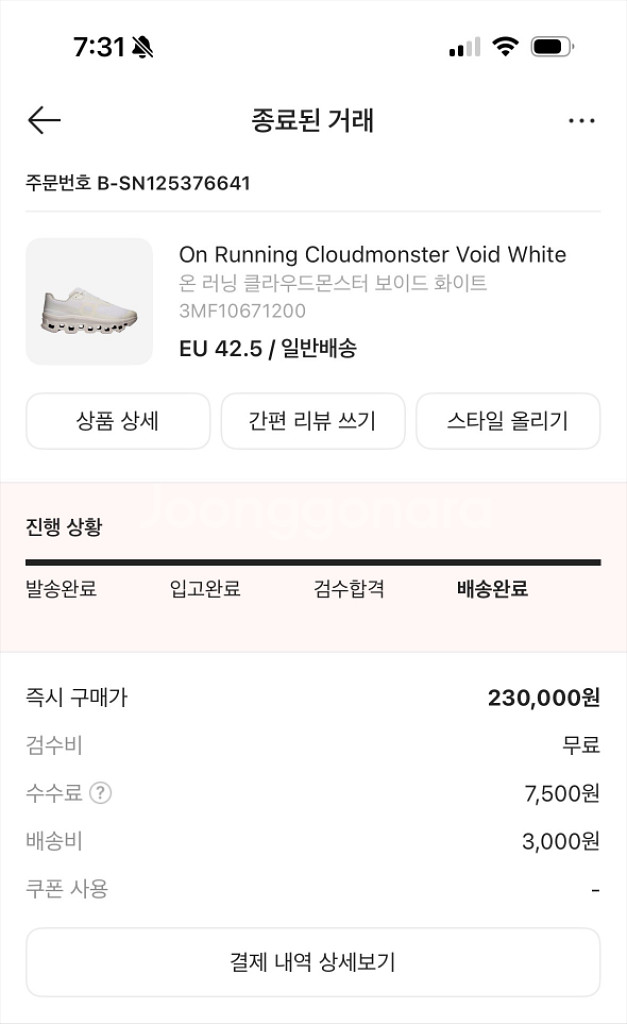627x1024 pixels.
Task: Select the 발송완료 progress step
Action: pos(61,589)
